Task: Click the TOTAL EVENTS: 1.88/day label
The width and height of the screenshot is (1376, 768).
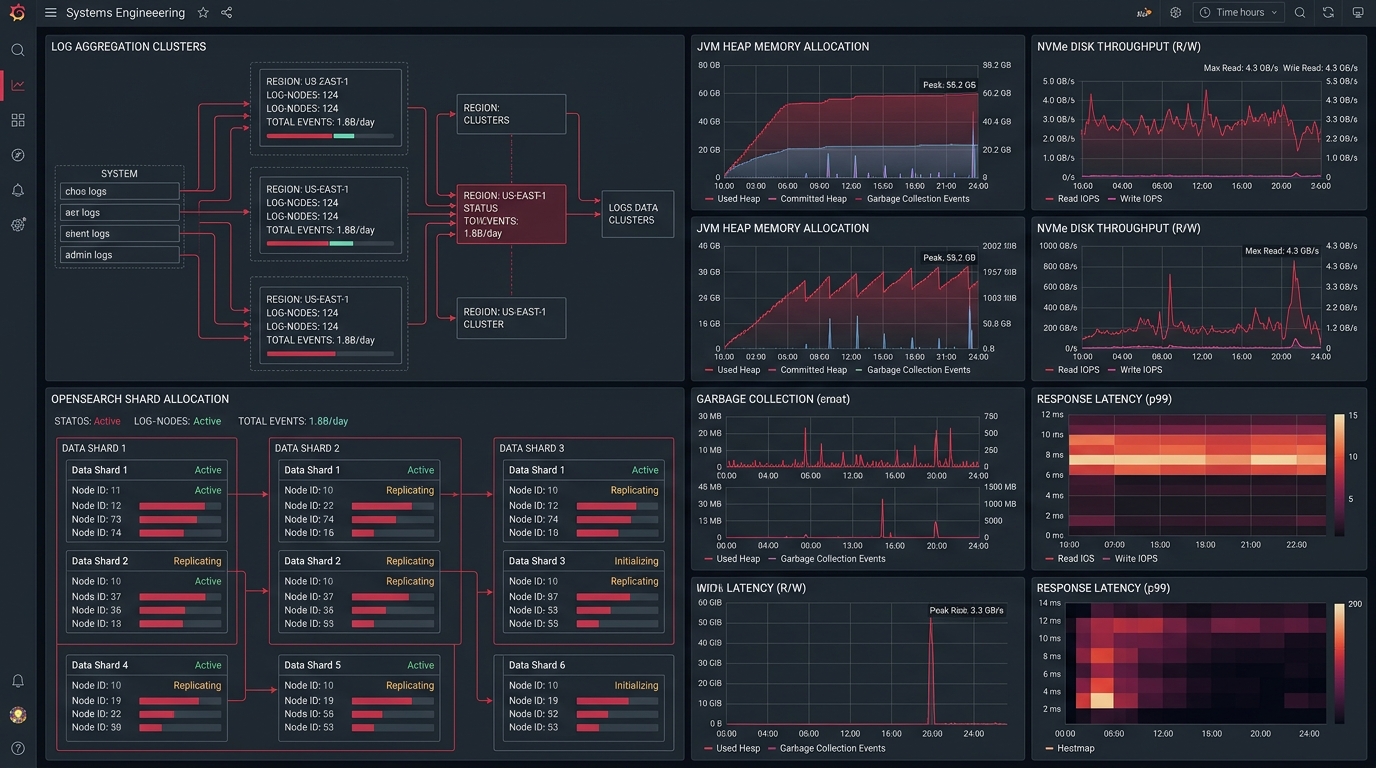Action: (293, 422)
